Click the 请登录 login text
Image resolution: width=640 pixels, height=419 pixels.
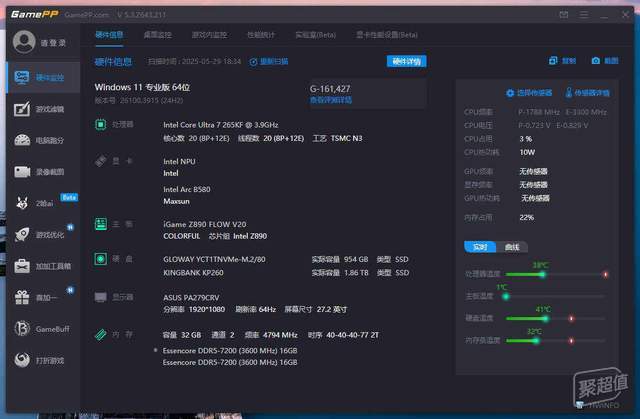pos(53,42)
